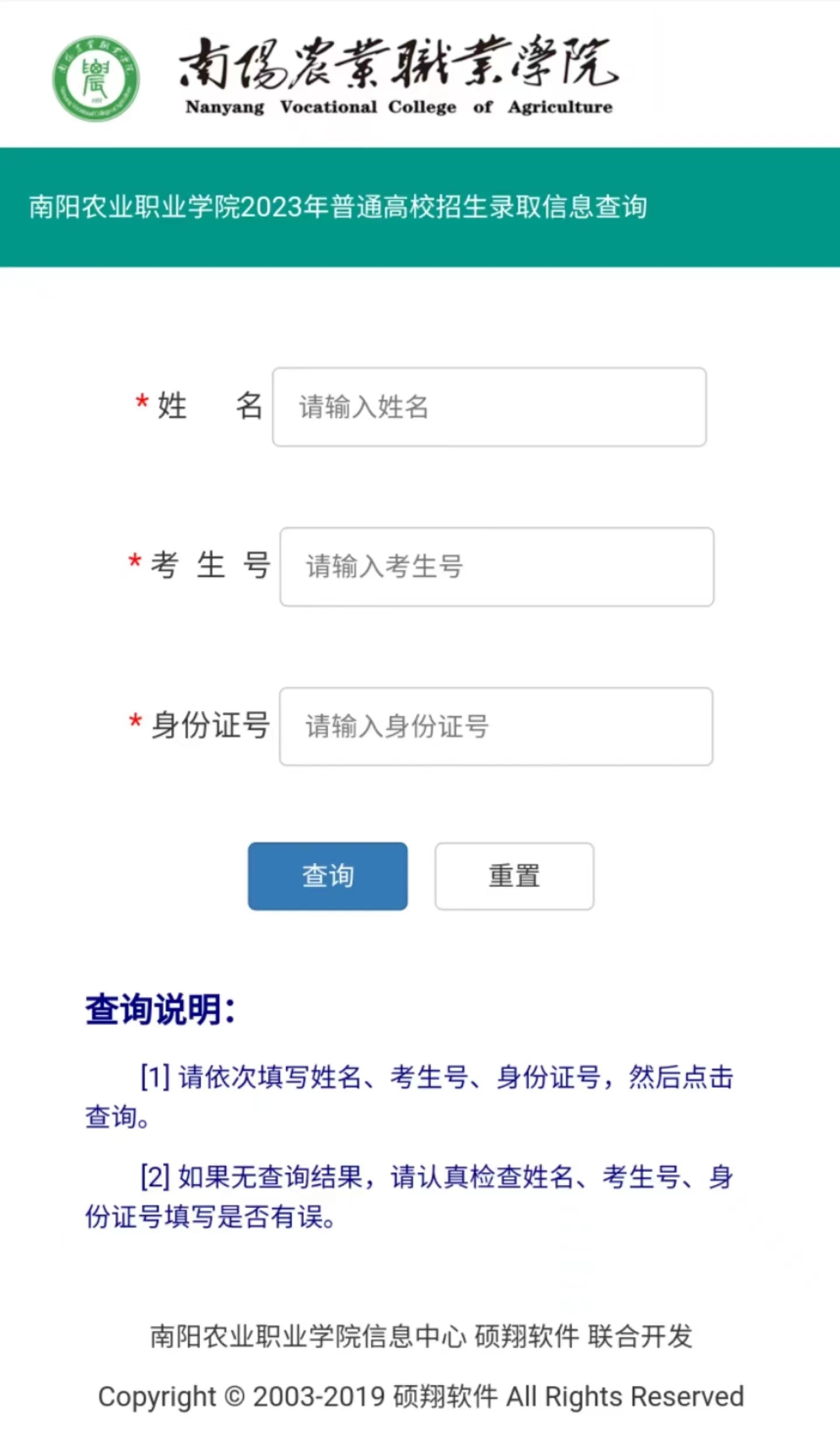
Task: Click the calligraphy college name image
Action: click(x=398, y=63)
